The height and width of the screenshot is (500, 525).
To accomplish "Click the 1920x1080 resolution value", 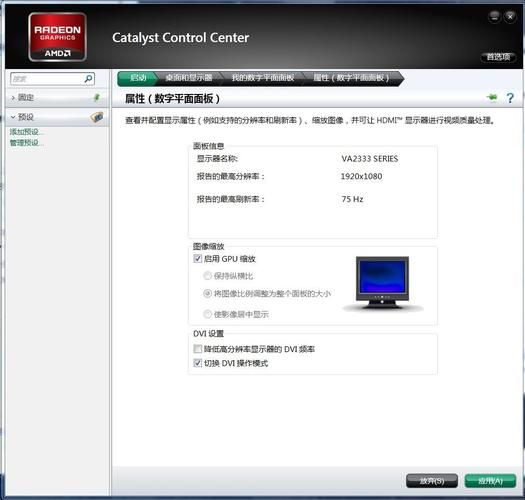I will (361, 176).
